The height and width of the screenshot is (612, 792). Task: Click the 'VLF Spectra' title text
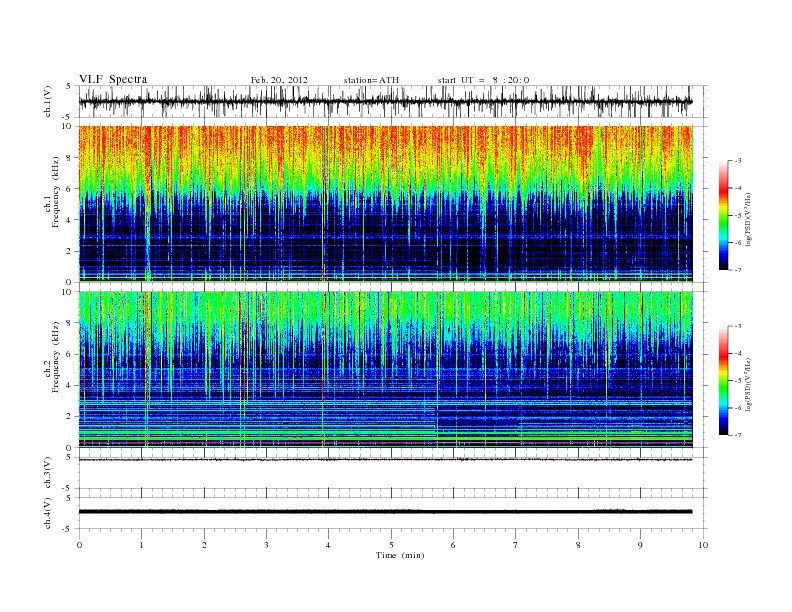[x=113, y=79]
